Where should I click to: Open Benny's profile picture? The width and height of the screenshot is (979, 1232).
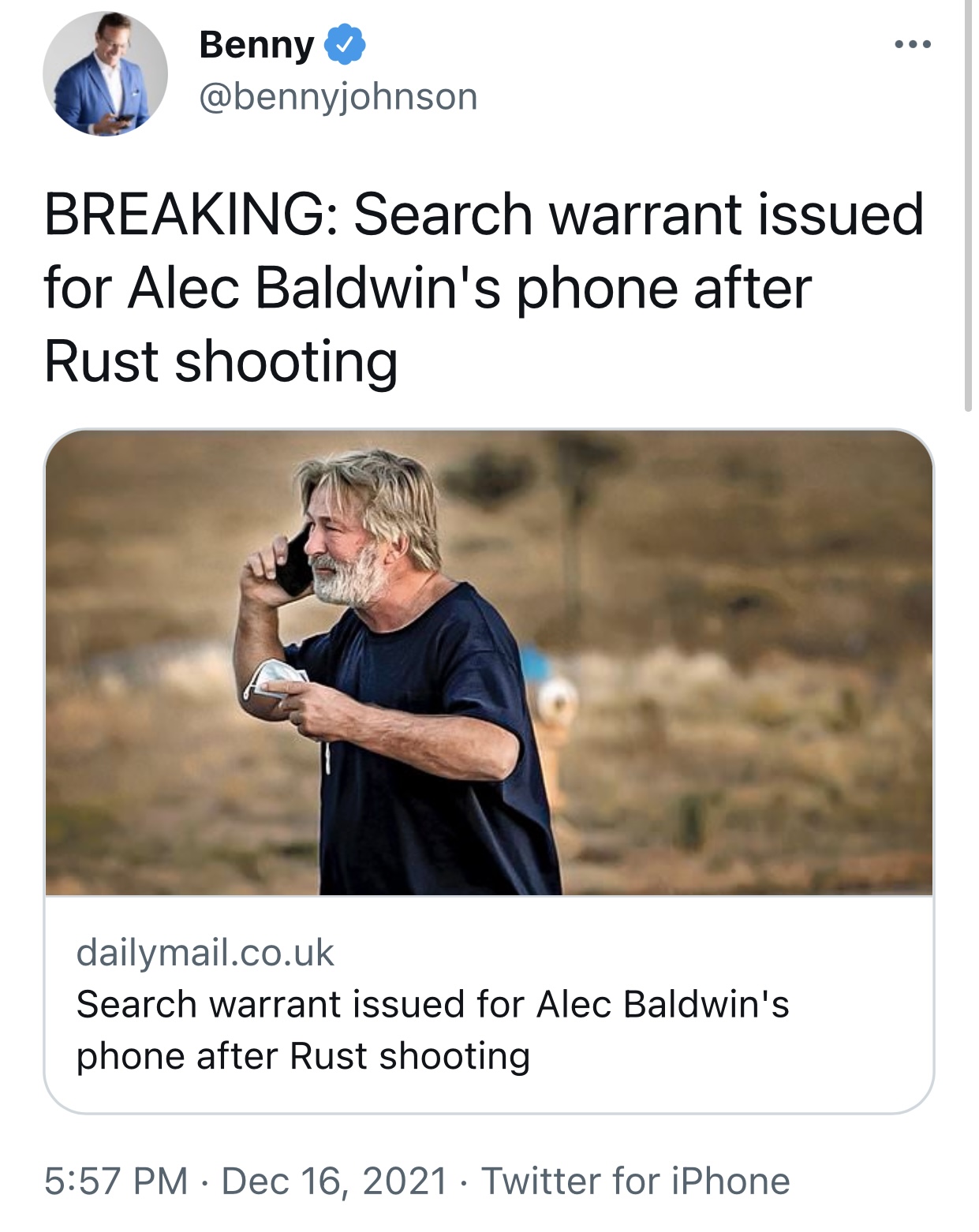point(105,73)
